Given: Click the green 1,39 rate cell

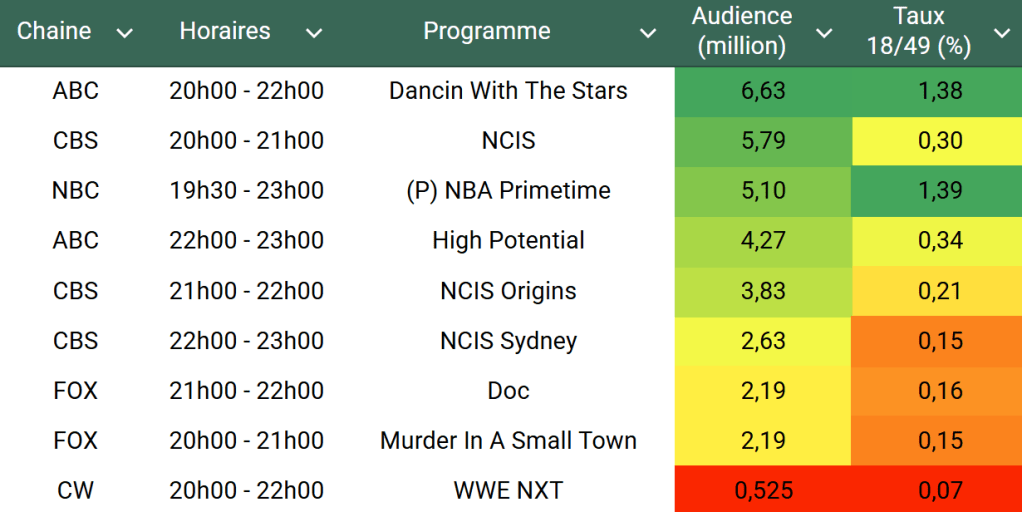Looking at the screenshot, I should click(940, 191).
